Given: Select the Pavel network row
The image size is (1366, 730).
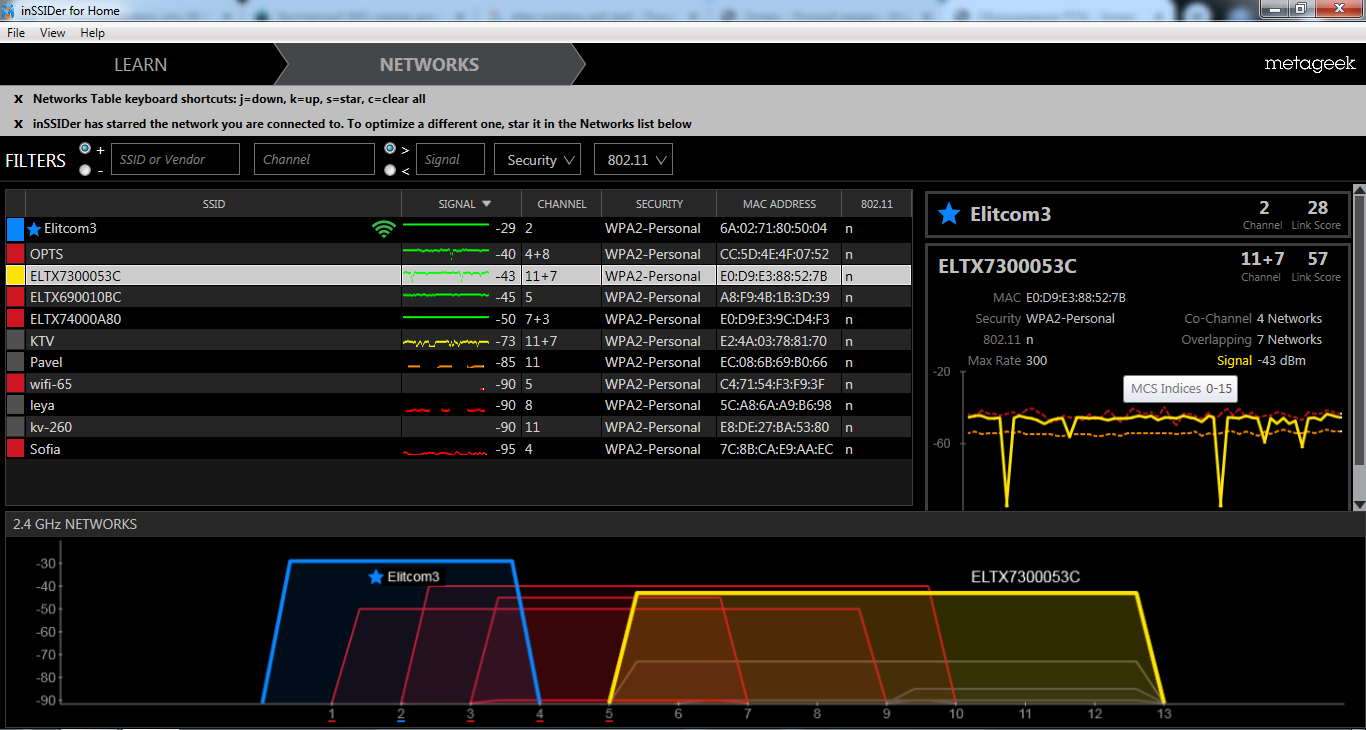Looking at the screenshot, I should (x=459, y=362).
